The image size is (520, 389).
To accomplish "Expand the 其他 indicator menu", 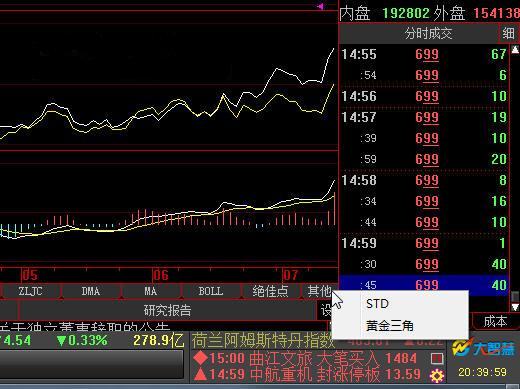I will point(319,291).
